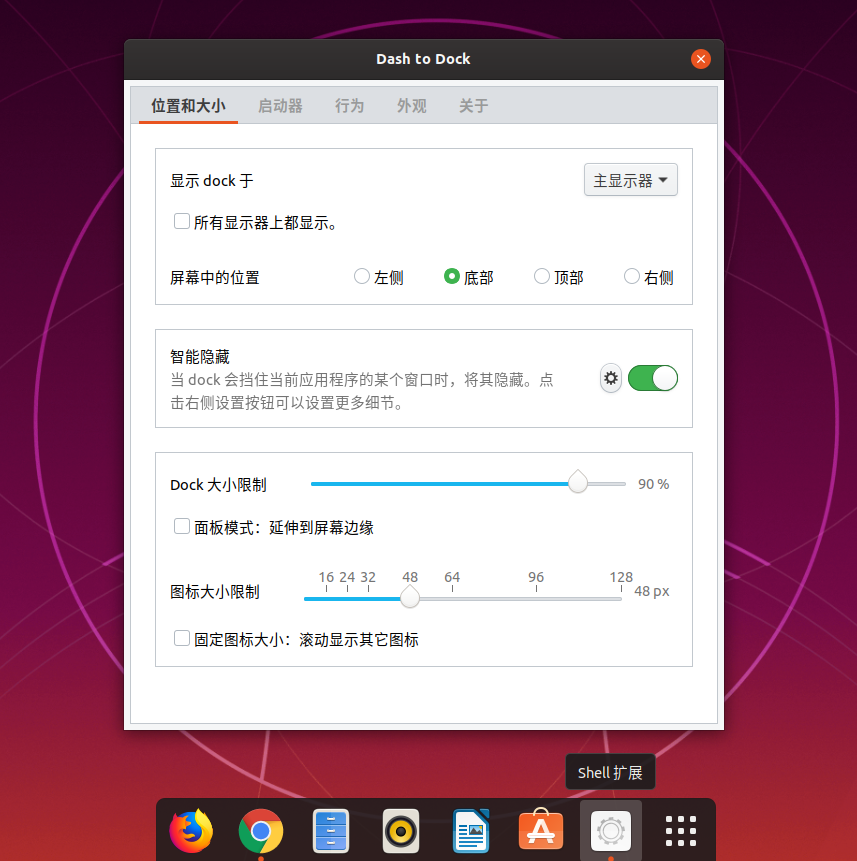Click the Shell extensions dock icon
857x861 pixels.
pyautogui.click(x=610, y=830)
